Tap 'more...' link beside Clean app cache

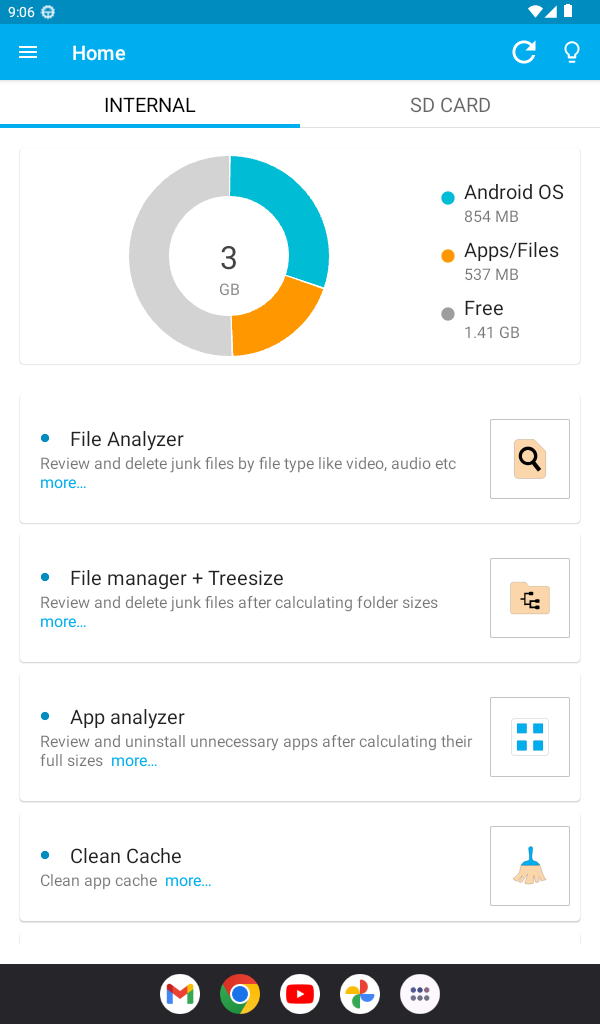tap(188, 881)
